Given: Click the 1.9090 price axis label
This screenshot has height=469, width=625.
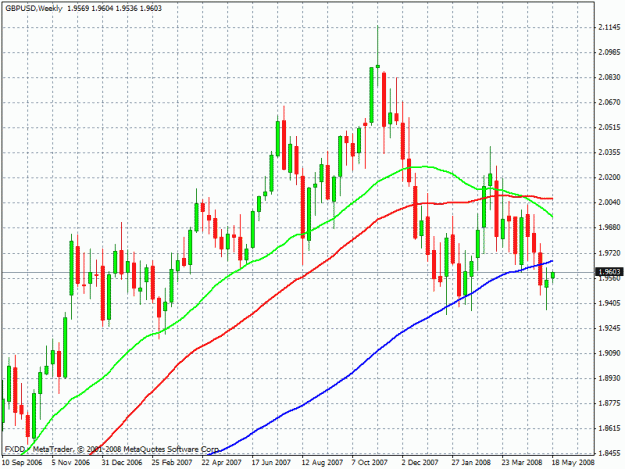Looking at the screenshot, I should point(609,353).
